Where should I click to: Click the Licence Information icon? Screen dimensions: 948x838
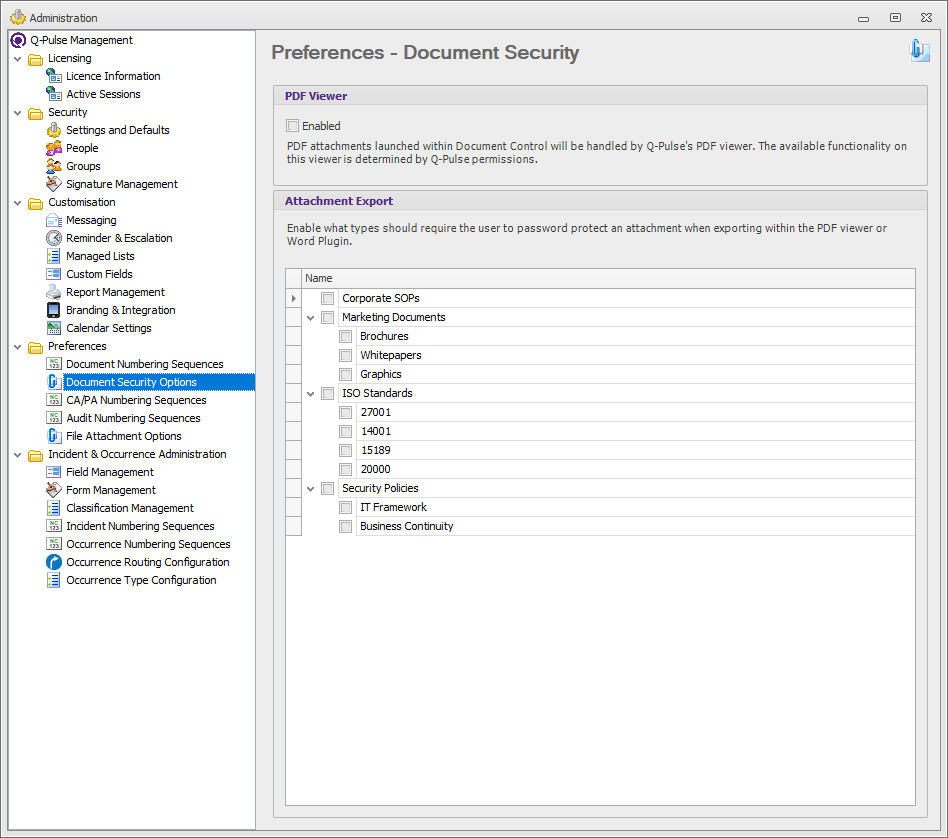(x=54, y=76)
